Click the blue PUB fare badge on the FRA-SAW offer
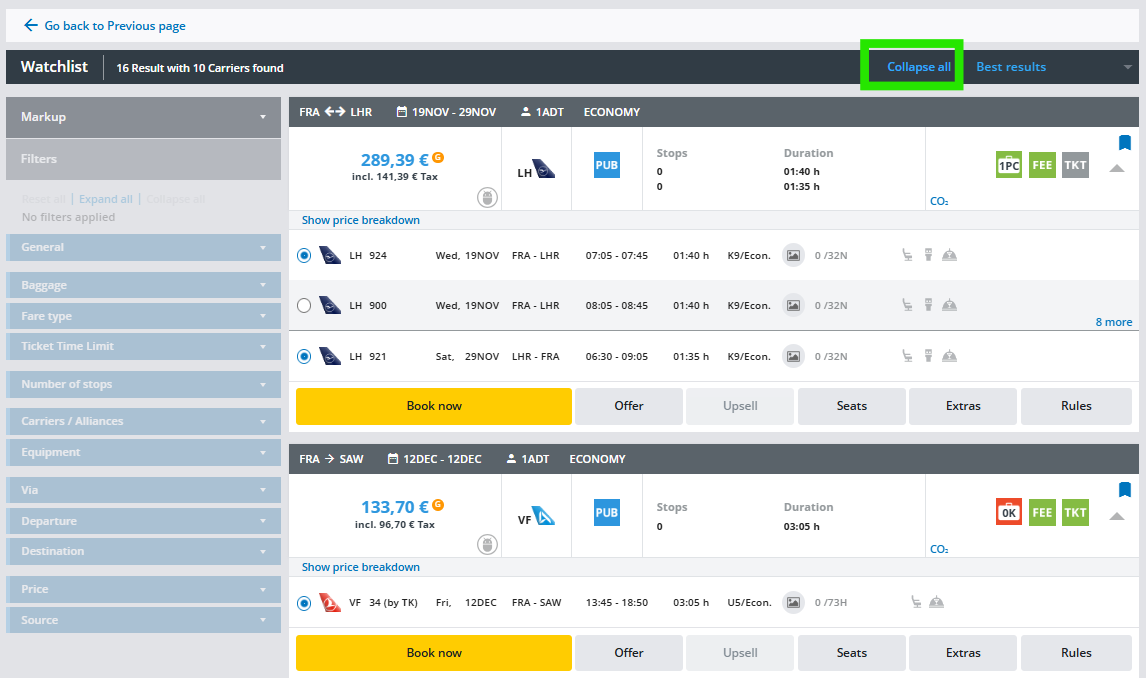This screenshot has width=1146, height=678. (x=607, y=513)
